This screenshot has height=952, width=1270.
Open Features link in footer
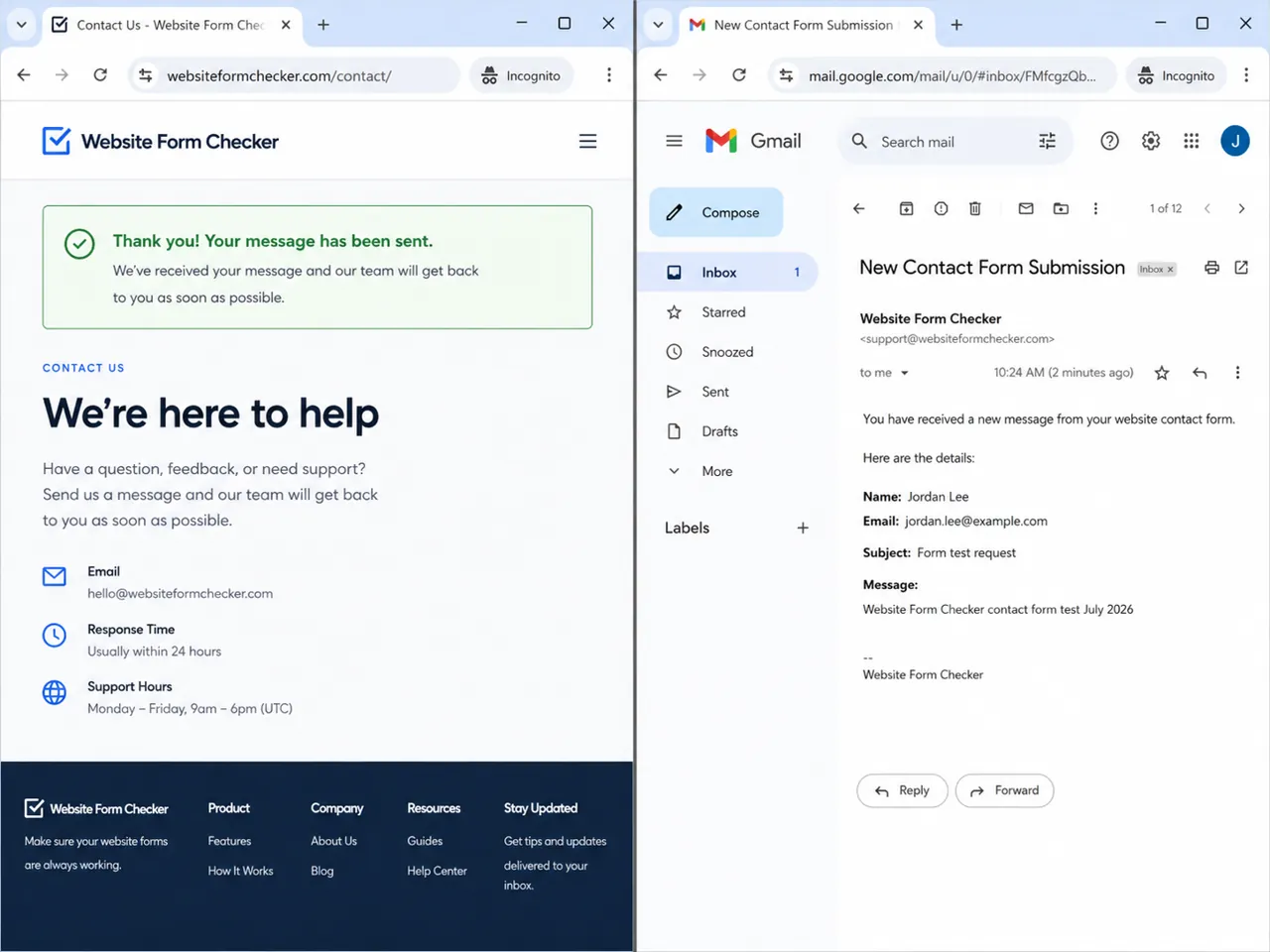coord(229,841)
